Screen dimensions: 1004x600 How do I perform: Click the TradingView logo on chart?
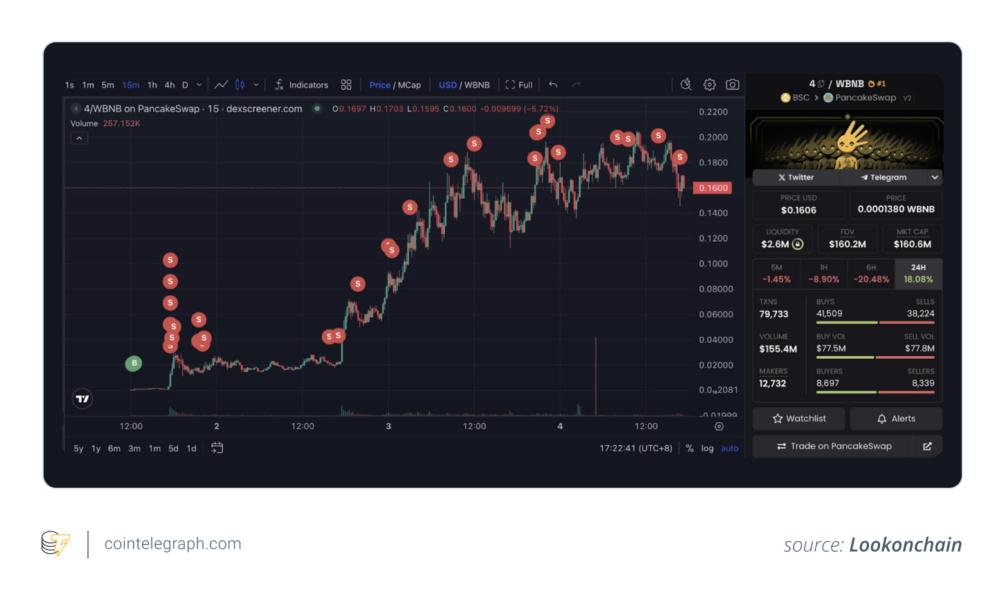pos(83,399)
